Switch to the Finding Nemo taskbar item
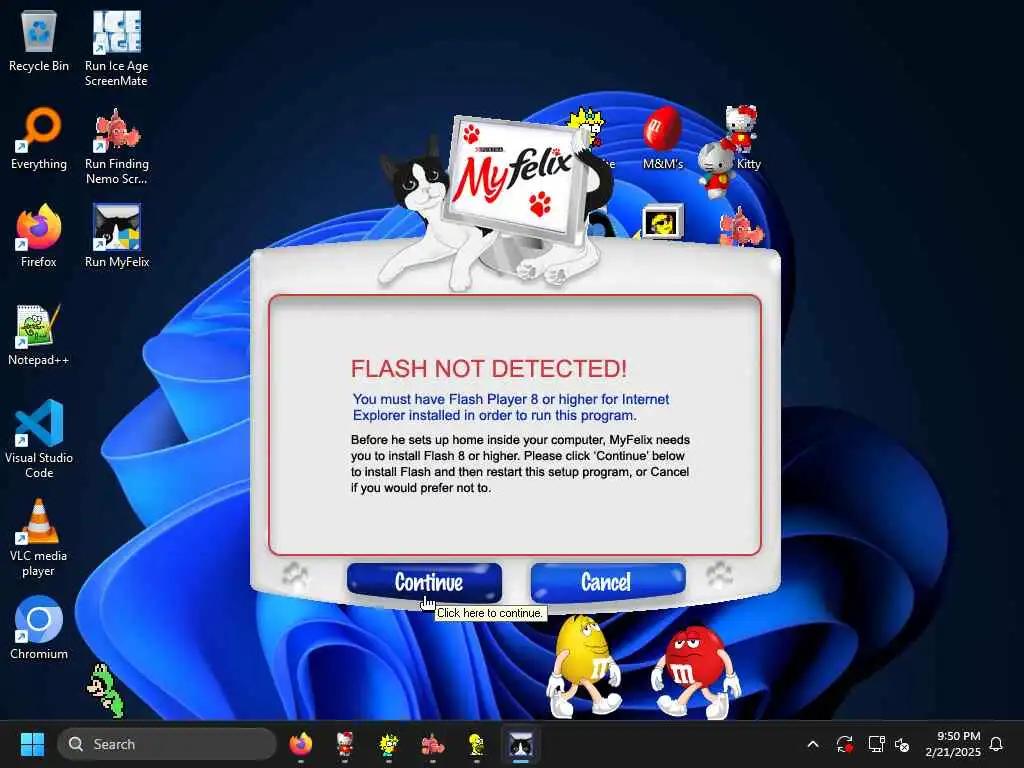Screen dimensions: 1024x768 click(x=432, y=744)
